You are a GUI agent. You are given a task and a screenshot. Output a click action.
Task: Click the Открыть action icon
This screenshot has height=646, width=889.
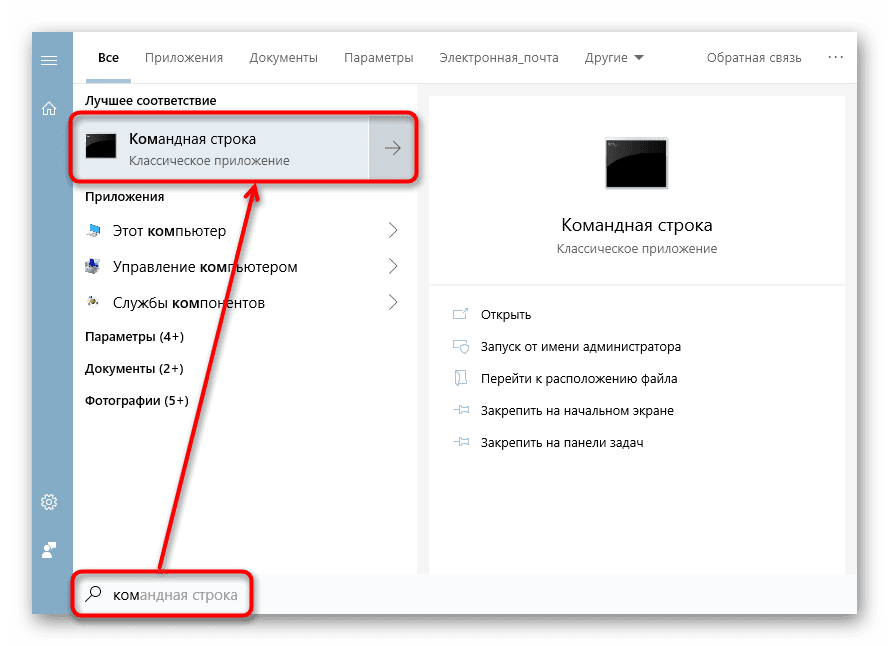tap(460, 314)
